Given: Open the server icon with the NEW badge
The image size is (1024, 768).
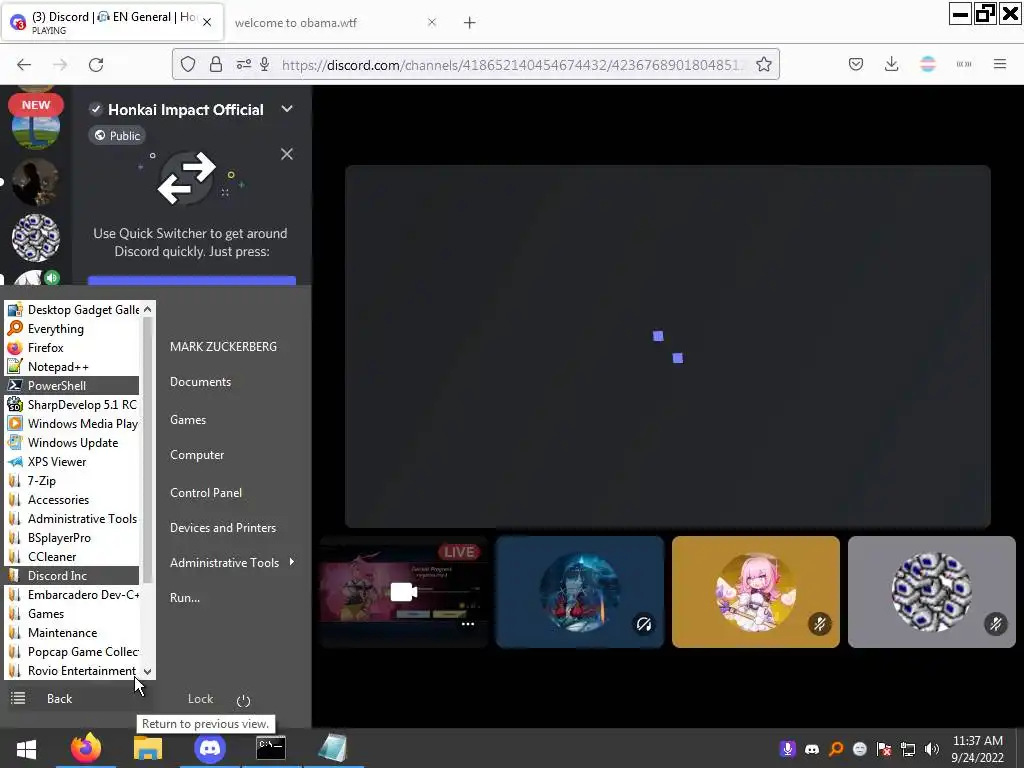Looking at the screenshot, I should point(35,124).
